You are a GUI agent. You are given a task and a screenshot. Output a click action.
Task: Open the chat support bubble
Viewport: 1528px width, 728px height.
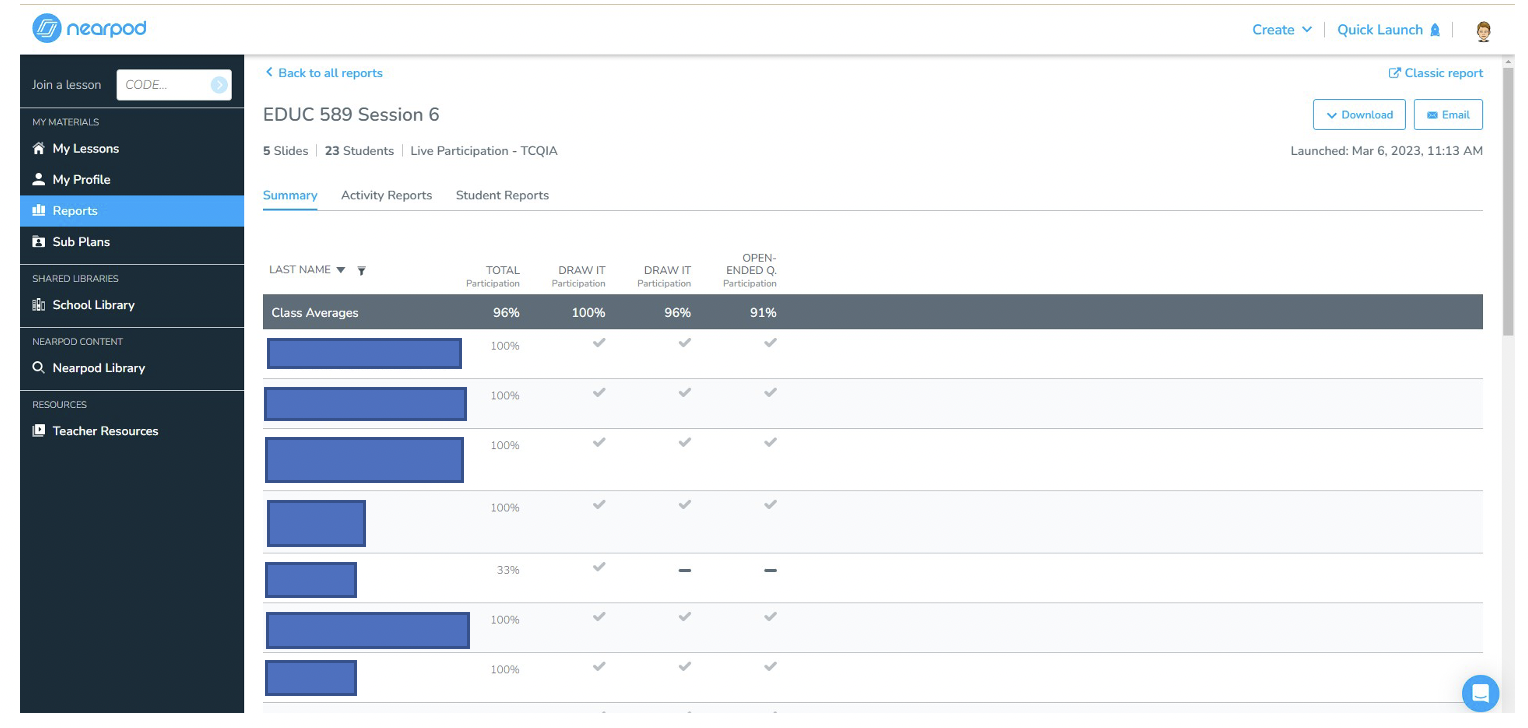click(x=1480, y=692)
